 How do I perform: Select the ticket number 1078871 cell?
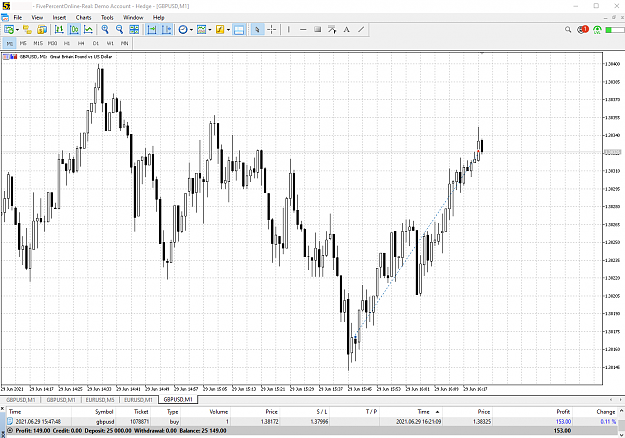click(x=140, y=421)
